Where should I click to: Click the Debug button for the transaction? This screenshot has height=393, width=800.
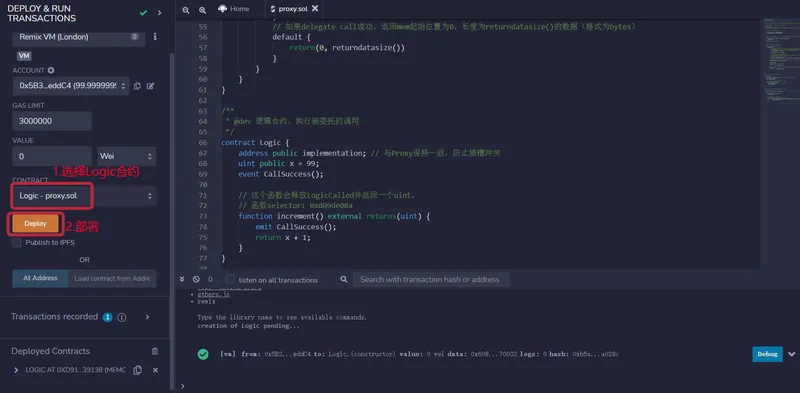click(x=767, y=354)
